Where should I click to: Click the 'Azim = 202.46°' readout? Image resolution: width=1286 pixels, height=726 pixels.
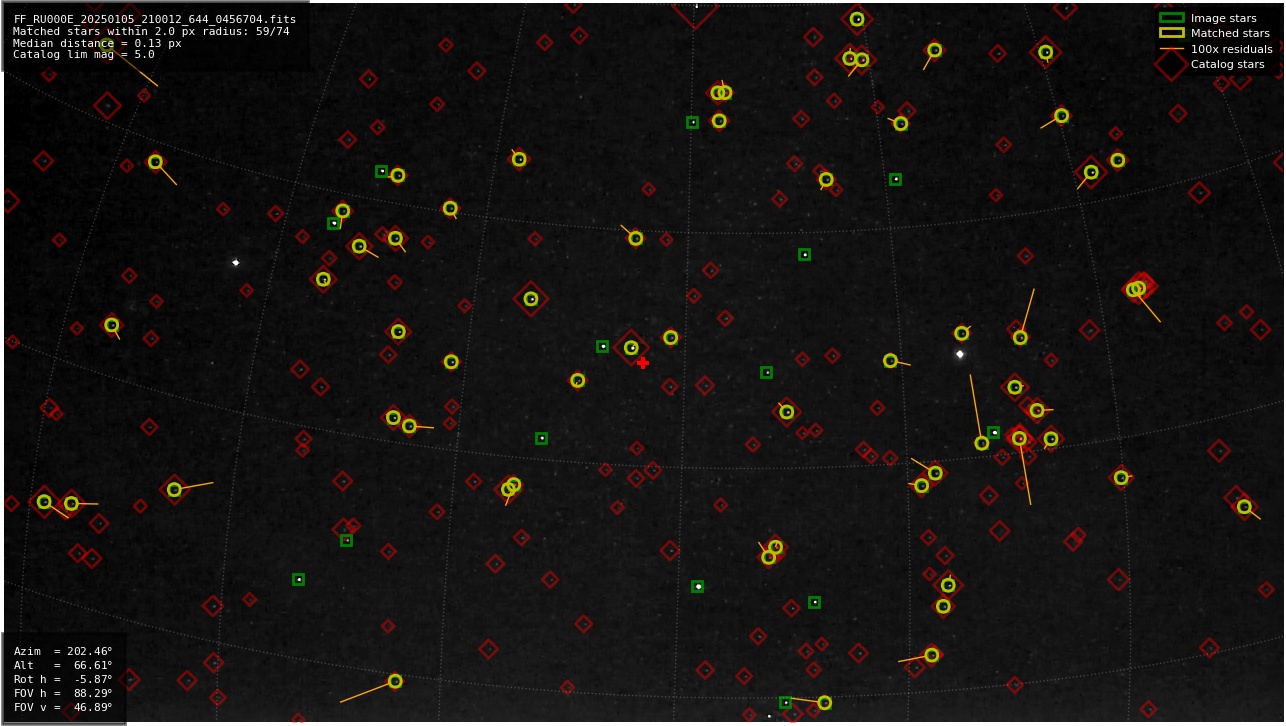coord(63,651)
